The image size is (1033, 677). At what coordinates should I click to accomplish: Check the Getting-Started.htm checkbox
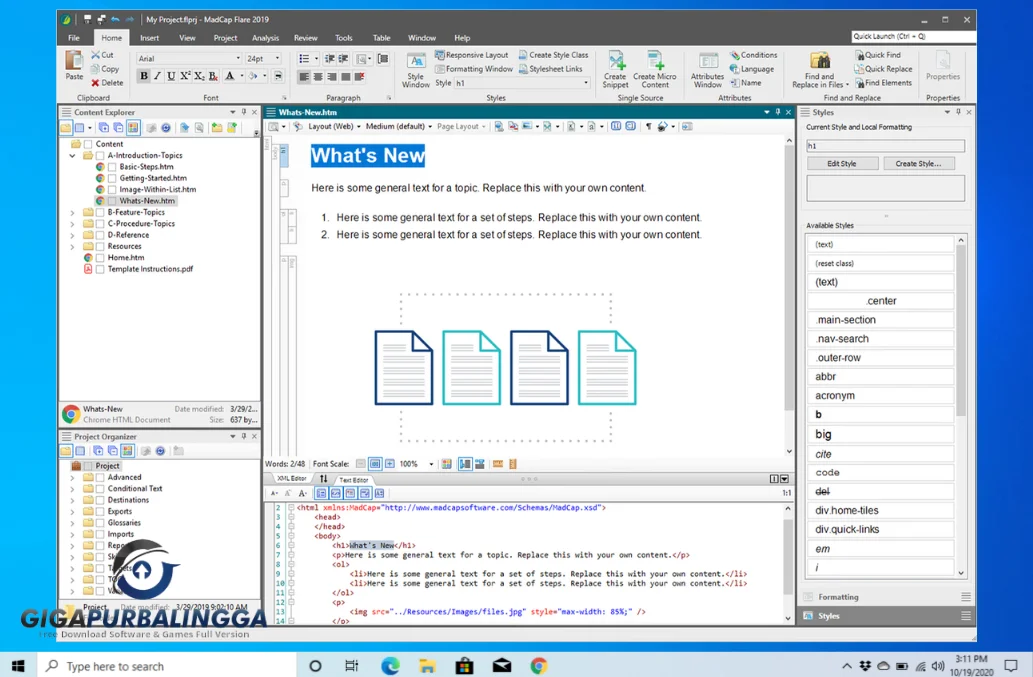(x=112, y=178)
